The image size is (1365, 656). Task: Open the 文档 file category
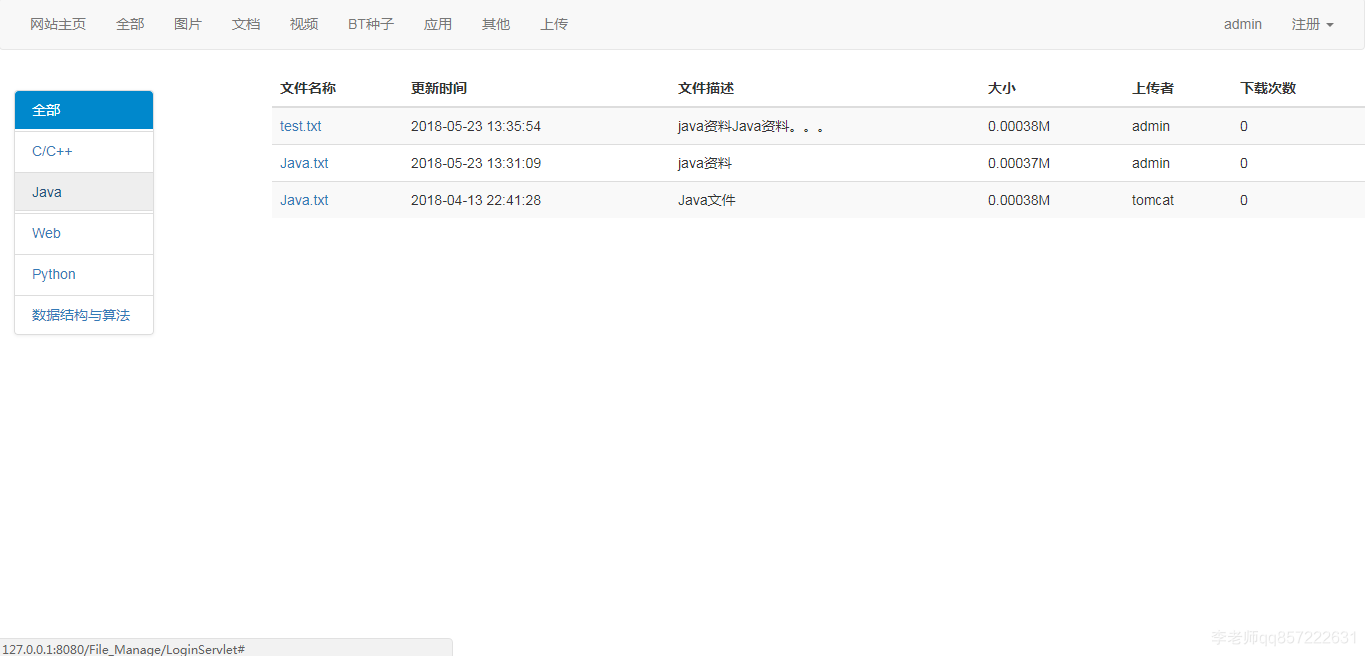tap(246, 24)
